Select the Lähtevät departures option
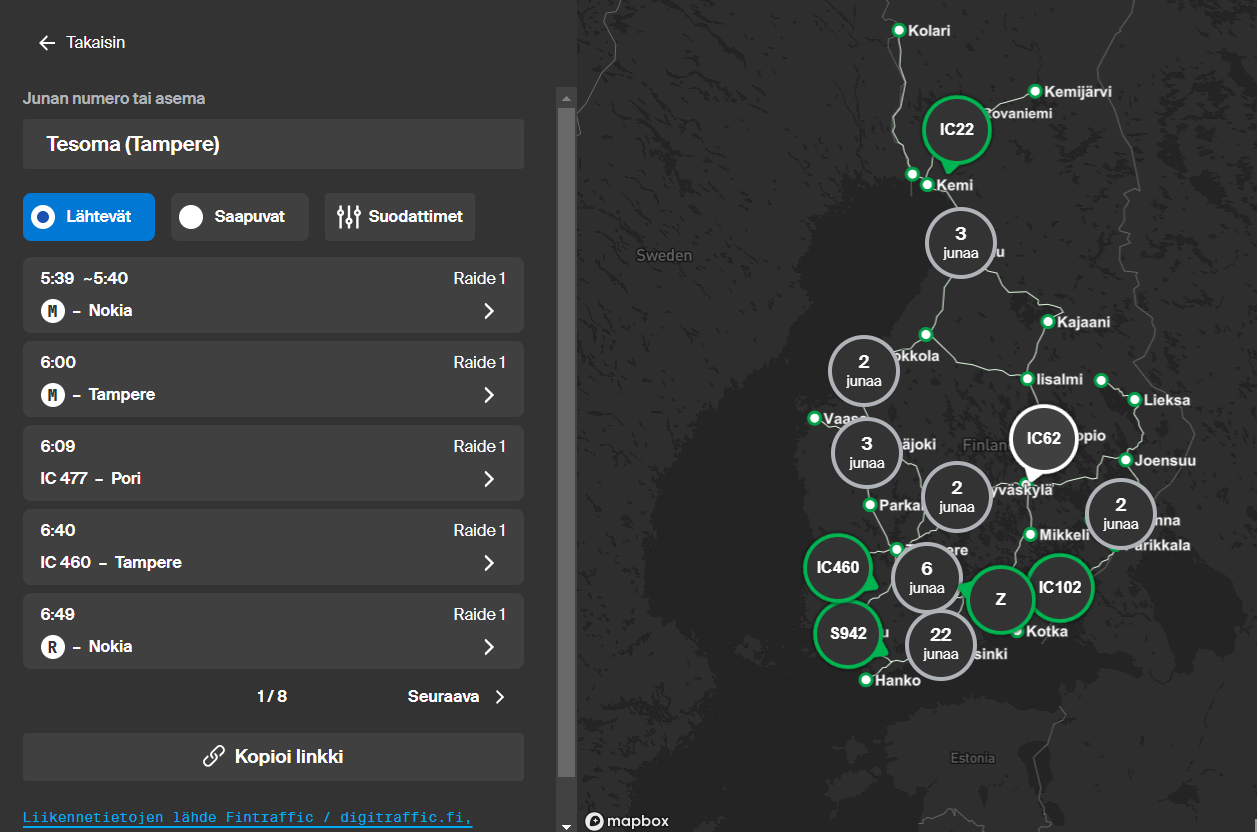The width and height of the screenshot is (1257, 832). pyautogui.click(x=89, y=217)
